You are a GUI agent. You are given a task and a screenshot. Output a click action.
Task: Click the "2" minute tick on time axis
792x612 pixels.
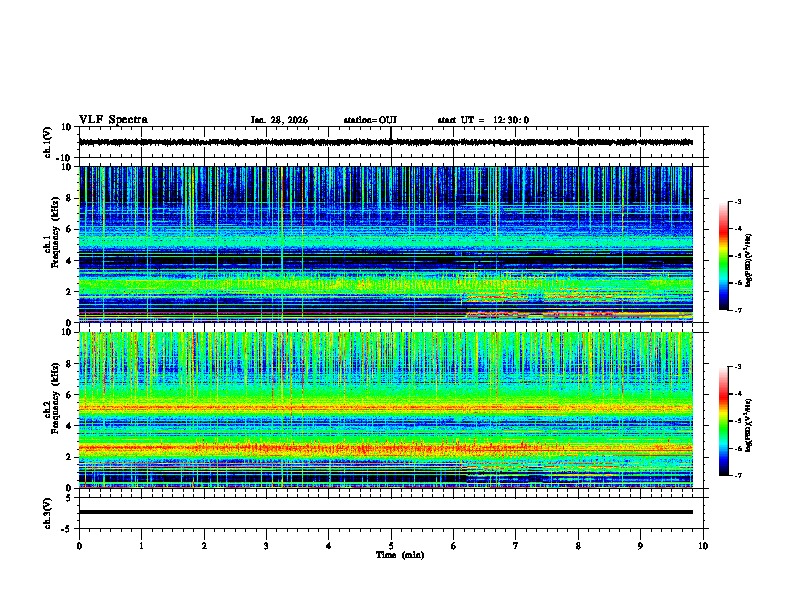(204, 546)
